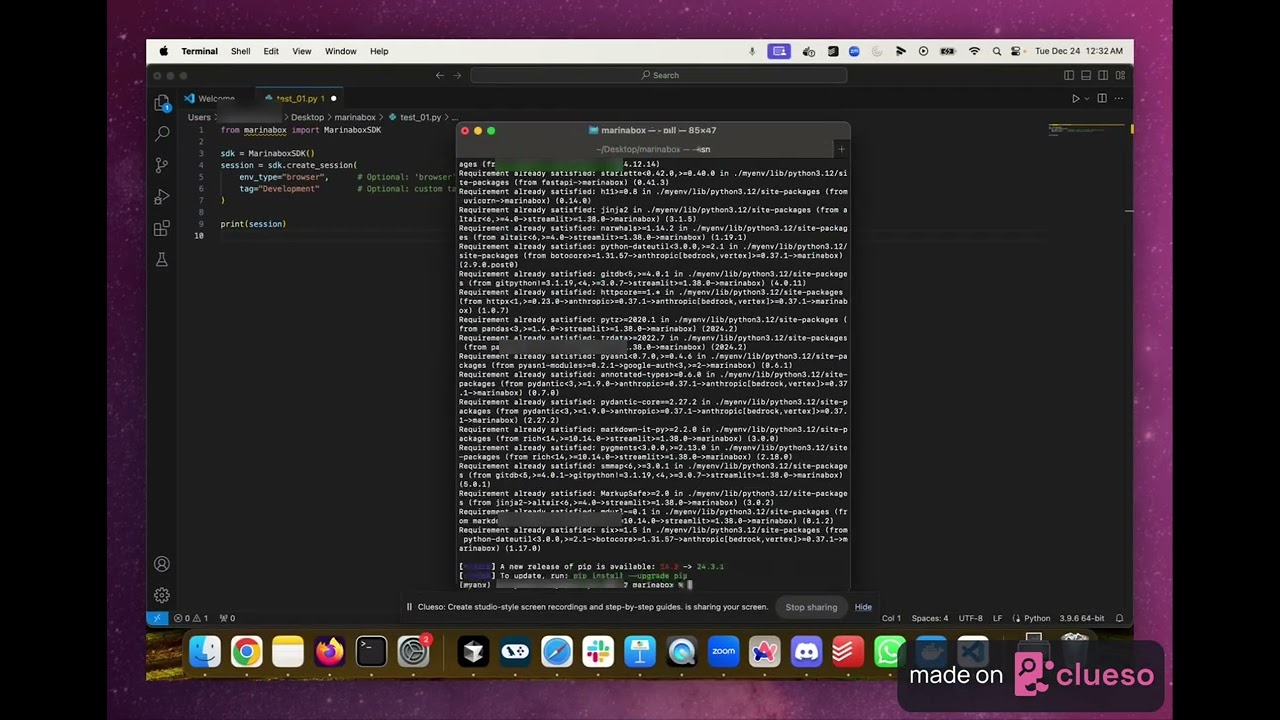The image size is (1280, 720).
Task: Toggle the secondary side bar layout
Action: coord(1103,75)
